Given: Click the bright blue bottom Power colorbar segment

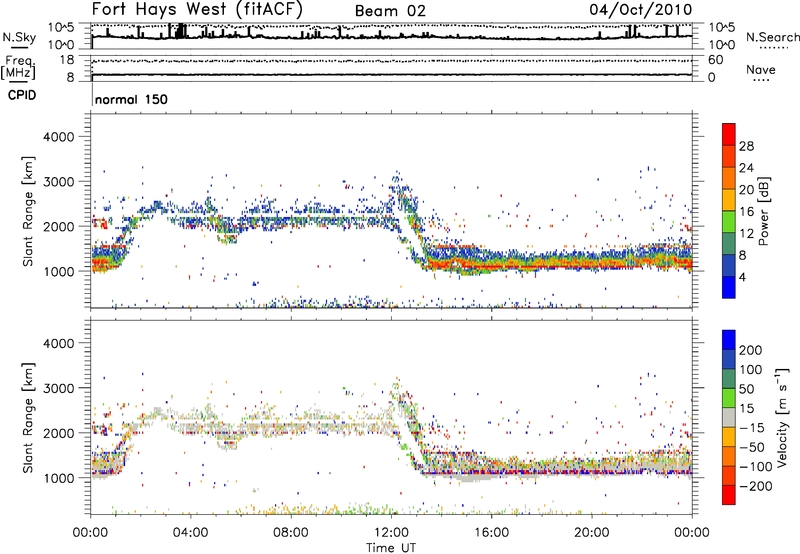Looking at the screenshot, I should click(x=729, y=287).
